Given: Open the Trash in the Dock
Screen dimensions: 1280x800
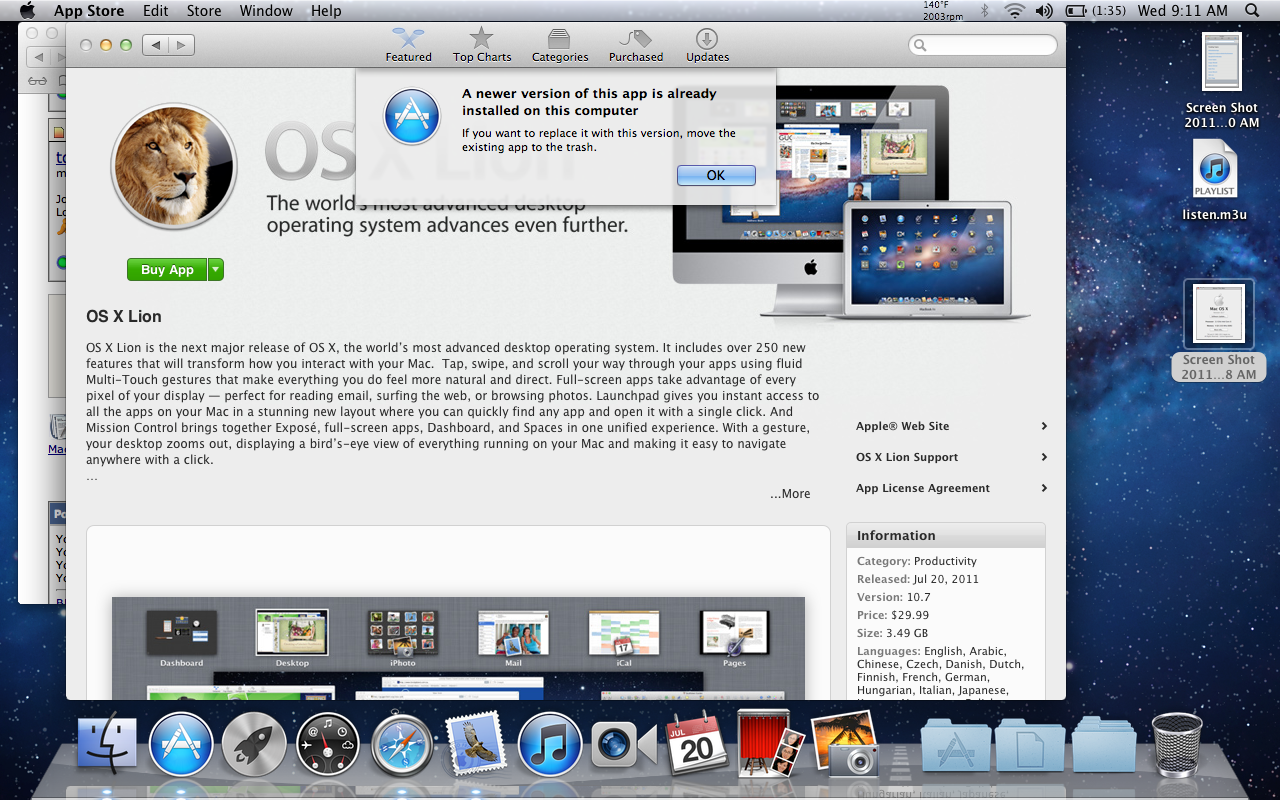Looking at the screenshot, I should (1177, 745).
